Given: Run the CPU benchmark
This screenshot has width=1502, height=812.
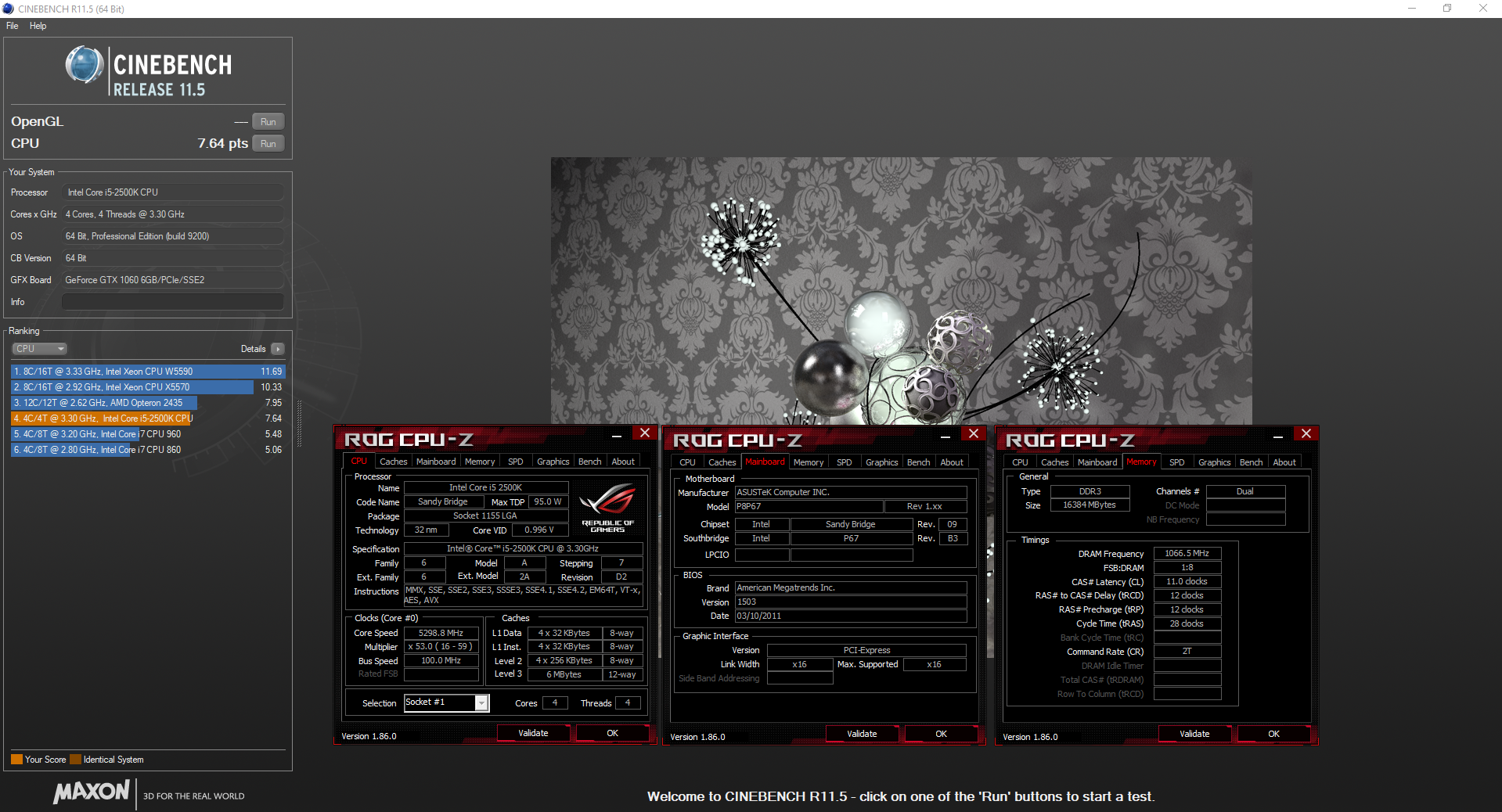Looking at the screenshot, I should point(268,144).
